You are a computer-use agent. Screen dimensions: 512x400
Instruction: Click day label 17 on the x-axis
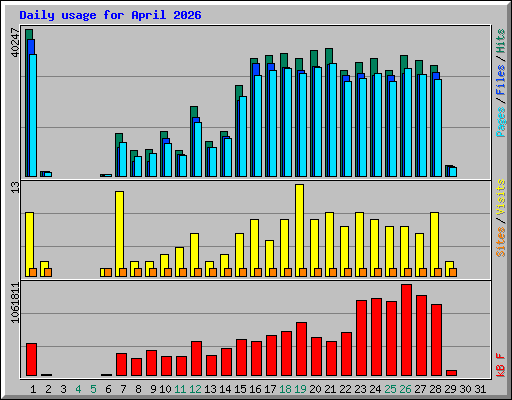(270, 389)
